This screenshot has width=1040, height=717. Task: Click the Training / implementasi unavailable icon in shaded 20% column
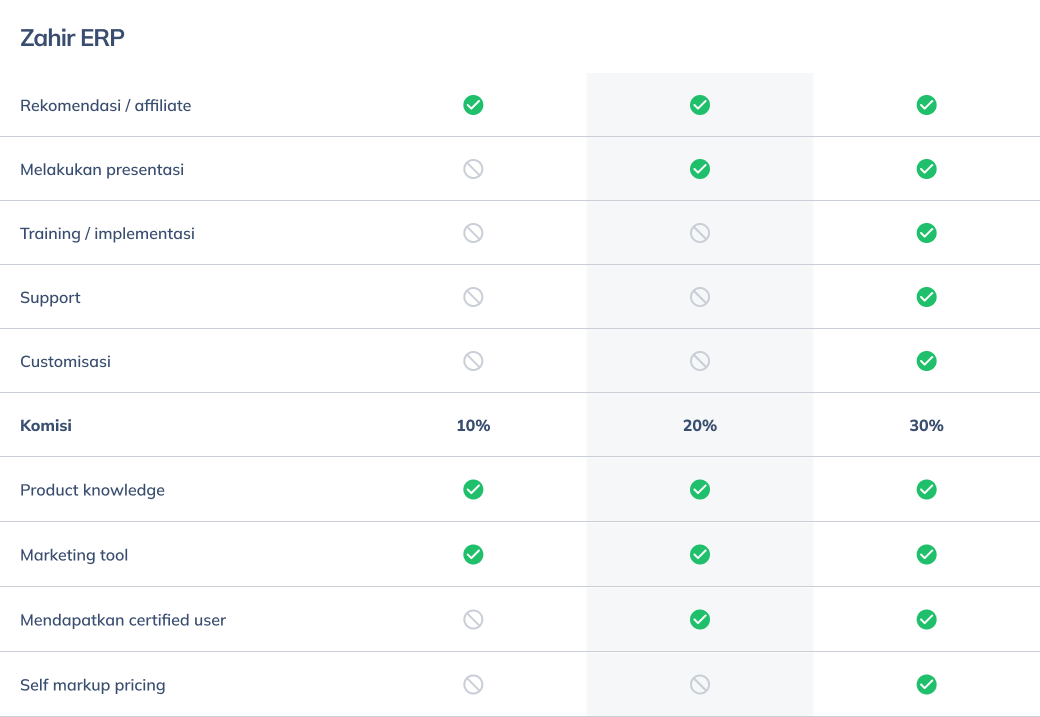pyautogui.click(x=700, y=233)
